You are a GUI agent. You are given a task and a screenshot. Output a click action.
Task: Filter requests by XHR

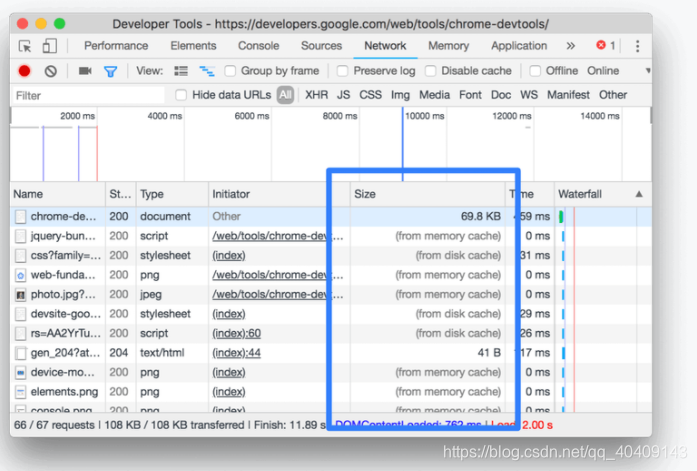pyautogui.click(x=316, y=95)
